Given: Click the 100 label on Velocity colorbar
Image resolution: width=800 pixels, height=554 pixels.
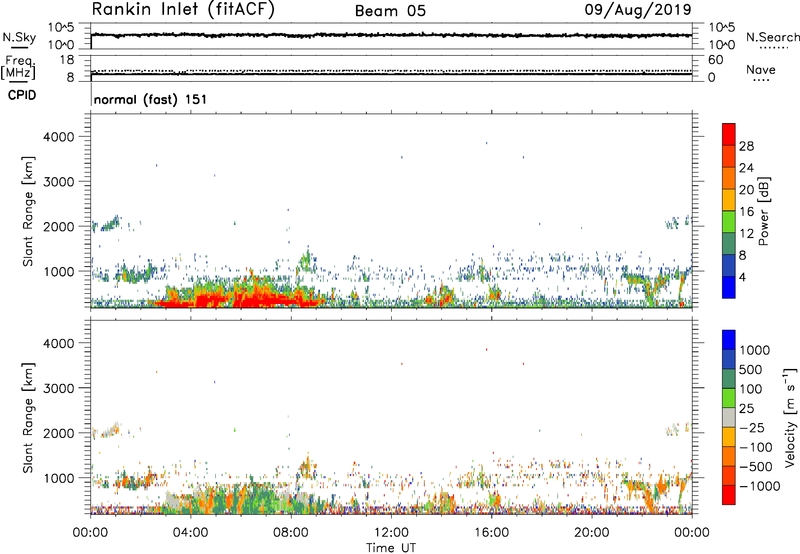Looking at the screenshot, I should [751, 389].
